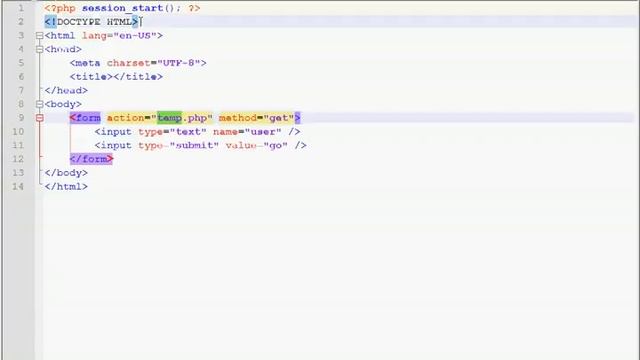Click the highlighted closing form tag
This screenshot has height=360, width=640.
click(91, 159)
